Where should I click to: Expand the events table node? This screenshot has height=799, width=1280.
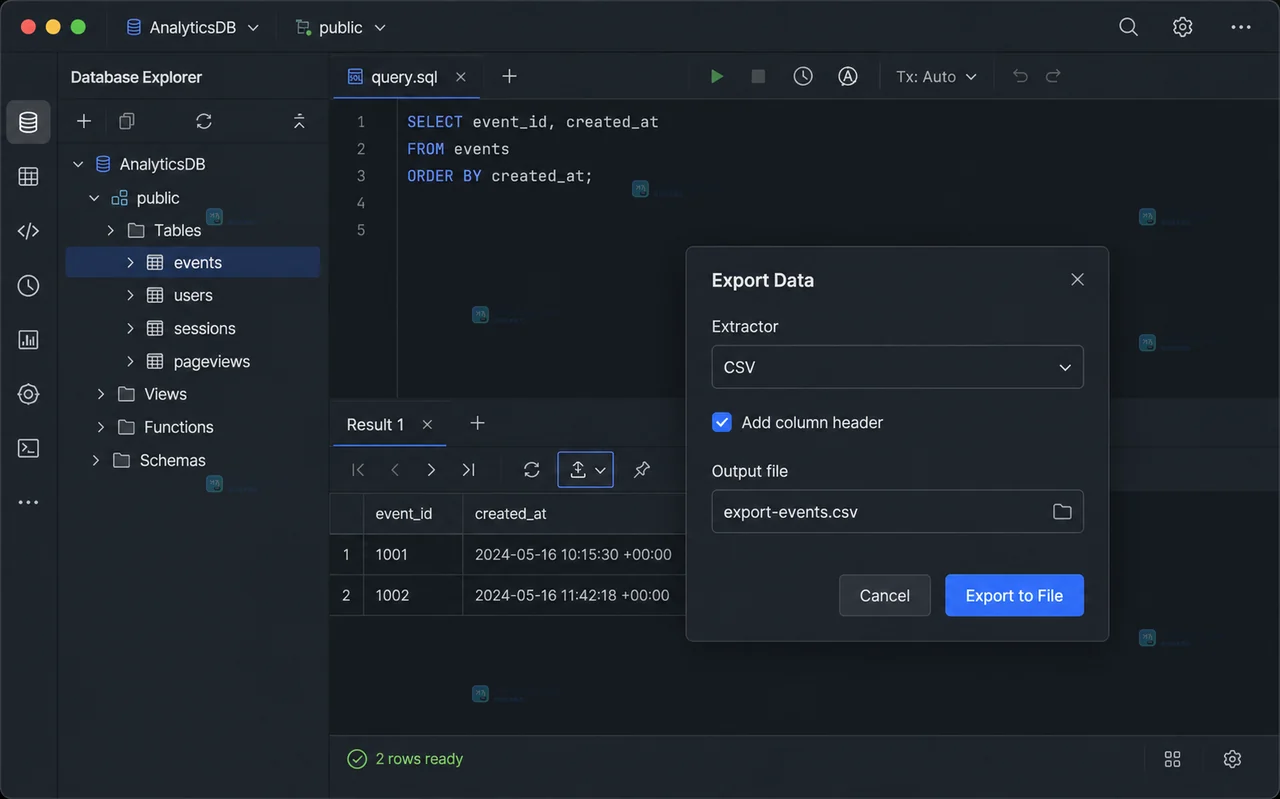[x=130, y=262]
